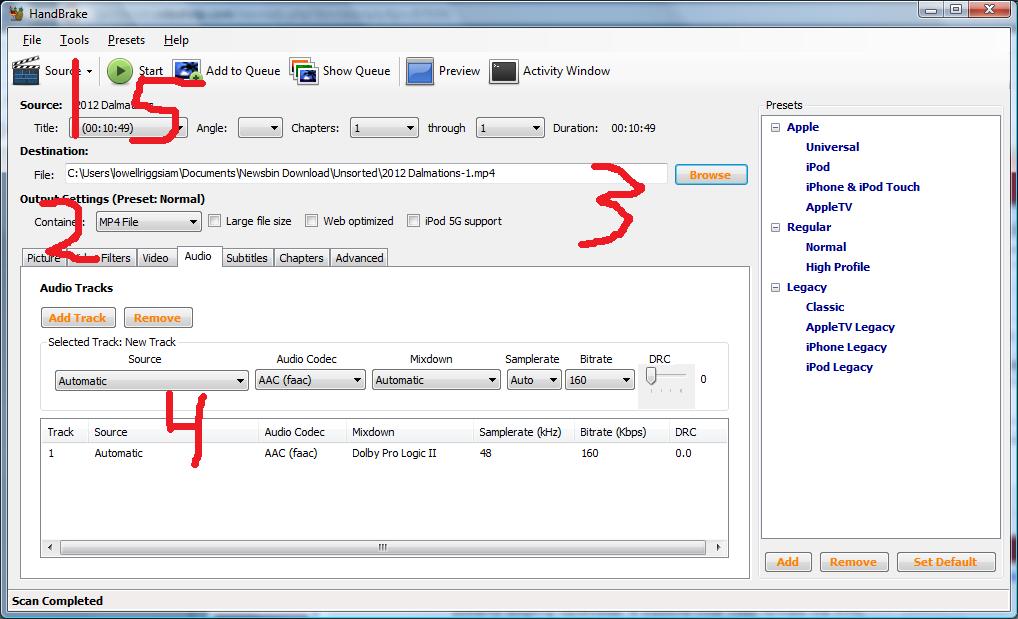Open the Tools menu

pyautogui.click(x=74, y=40)
